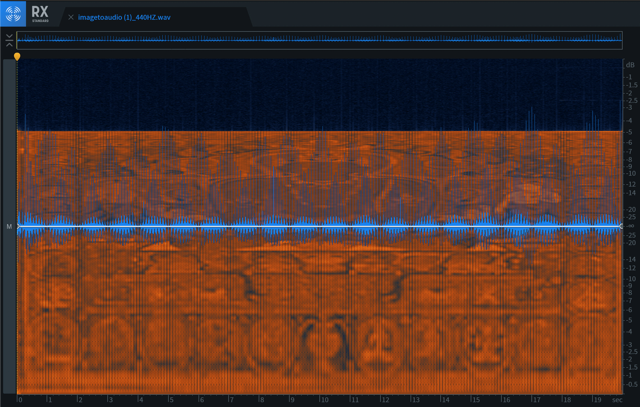The image size is (640, 407).
Task: Click the left channel selection strip
Action: pos(8,150)
